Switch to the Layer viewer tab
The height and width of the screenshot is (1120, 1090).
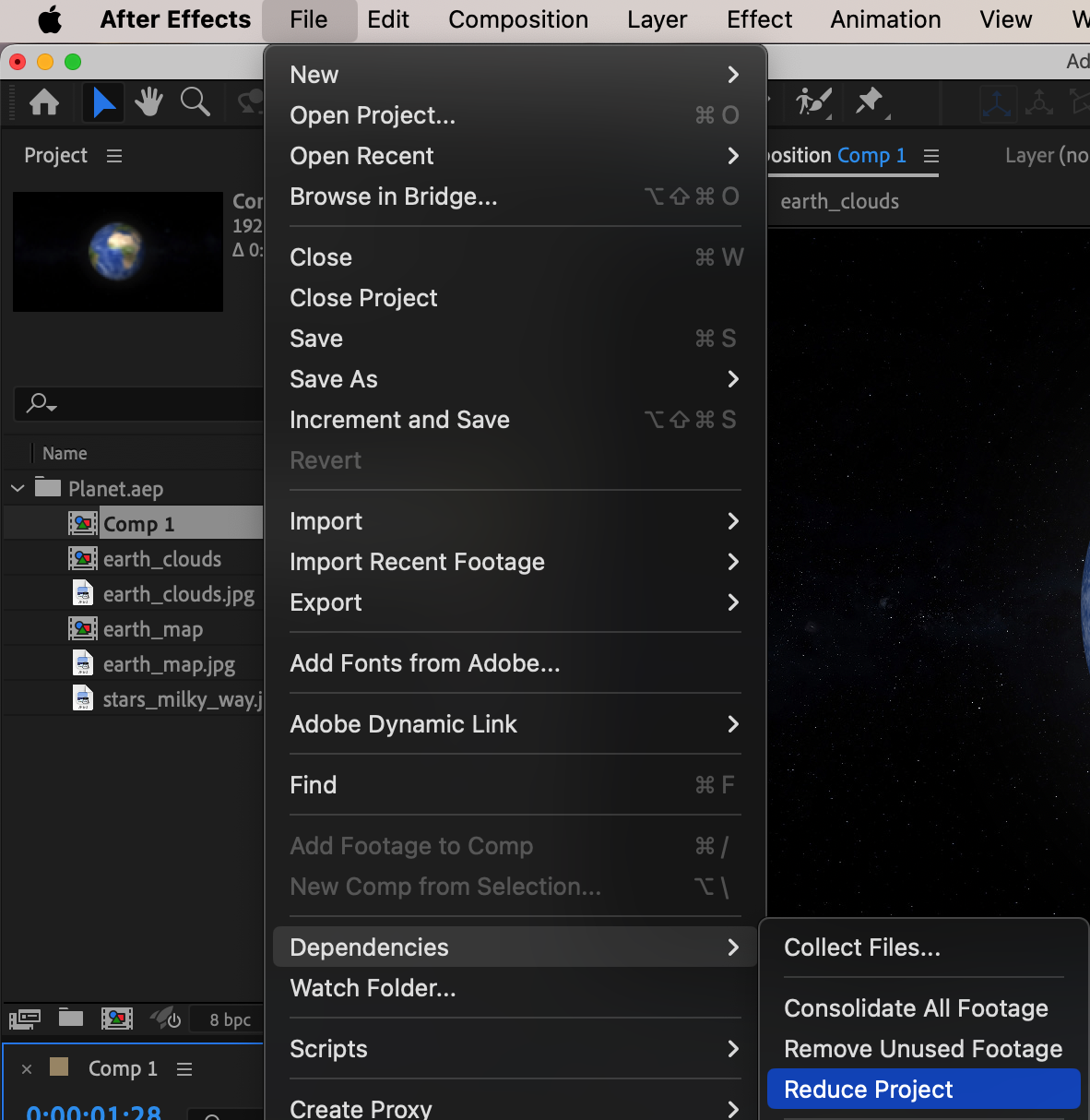pyautogui.click(x=1047, y=156)
